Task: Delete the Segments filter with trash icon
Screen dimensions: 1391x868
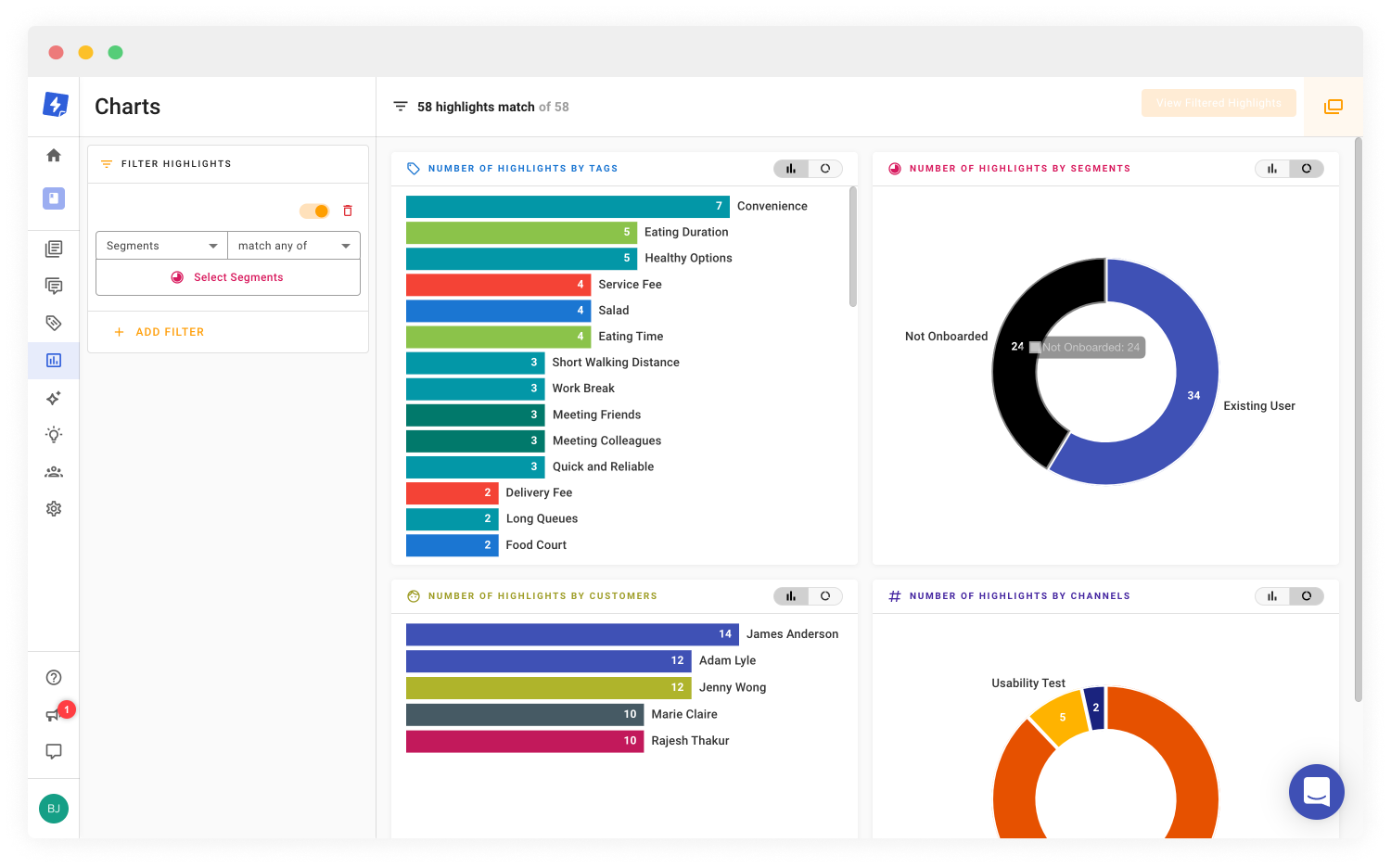Action: coord(348,211)
